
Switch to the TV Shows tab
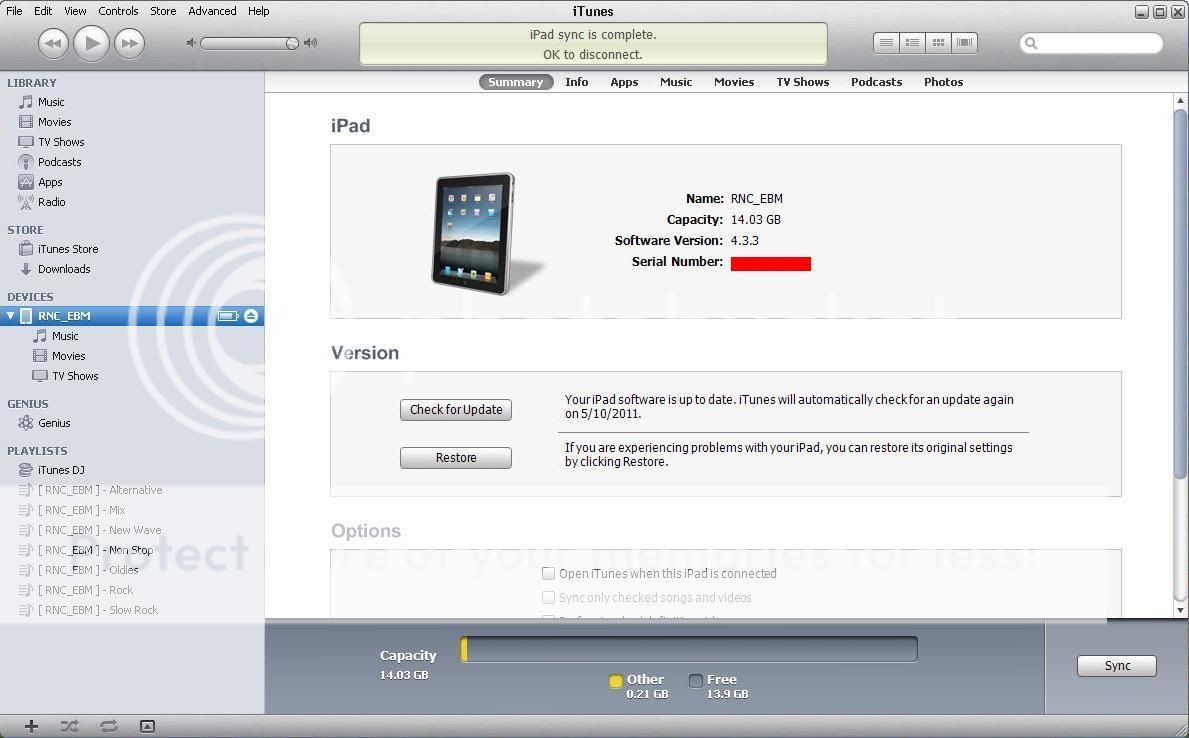(x=802, y=82)
